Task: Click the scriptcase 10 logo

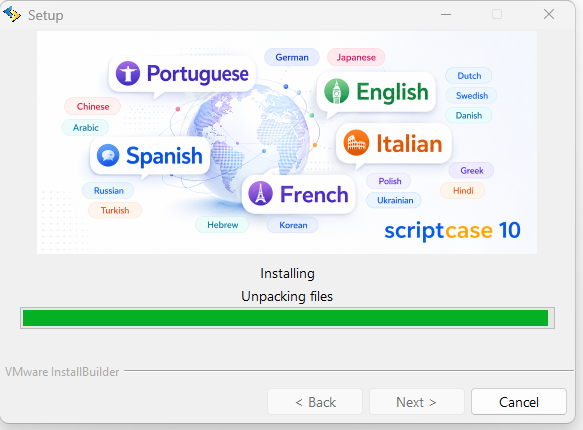Action: tap(452, 230)
